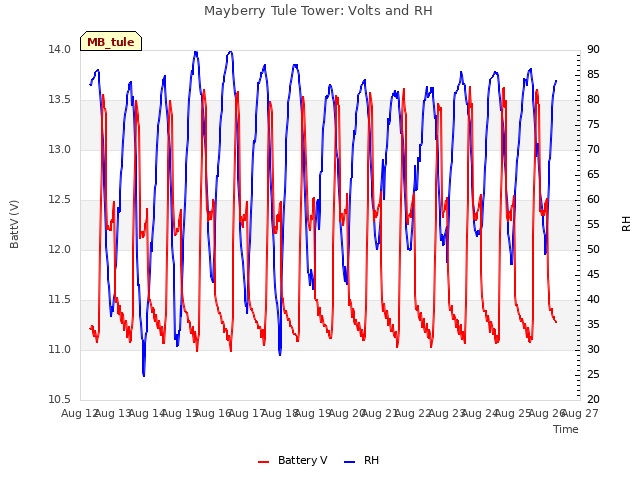Click the BattV (V) axis label

coord(14,224)
